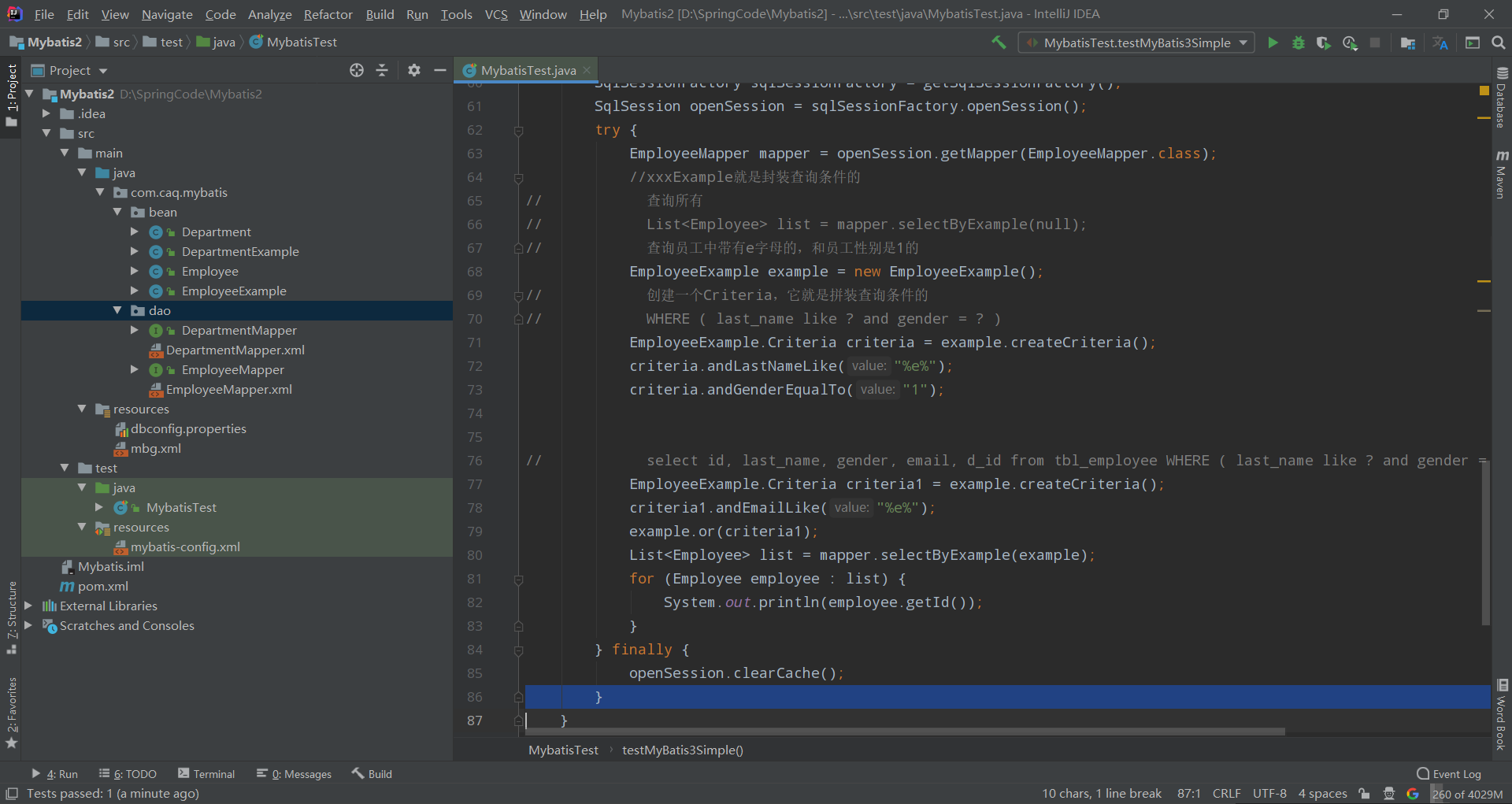
Task: Select EmployeeMapper.xml in the project tree
Action: click(228, 389)
